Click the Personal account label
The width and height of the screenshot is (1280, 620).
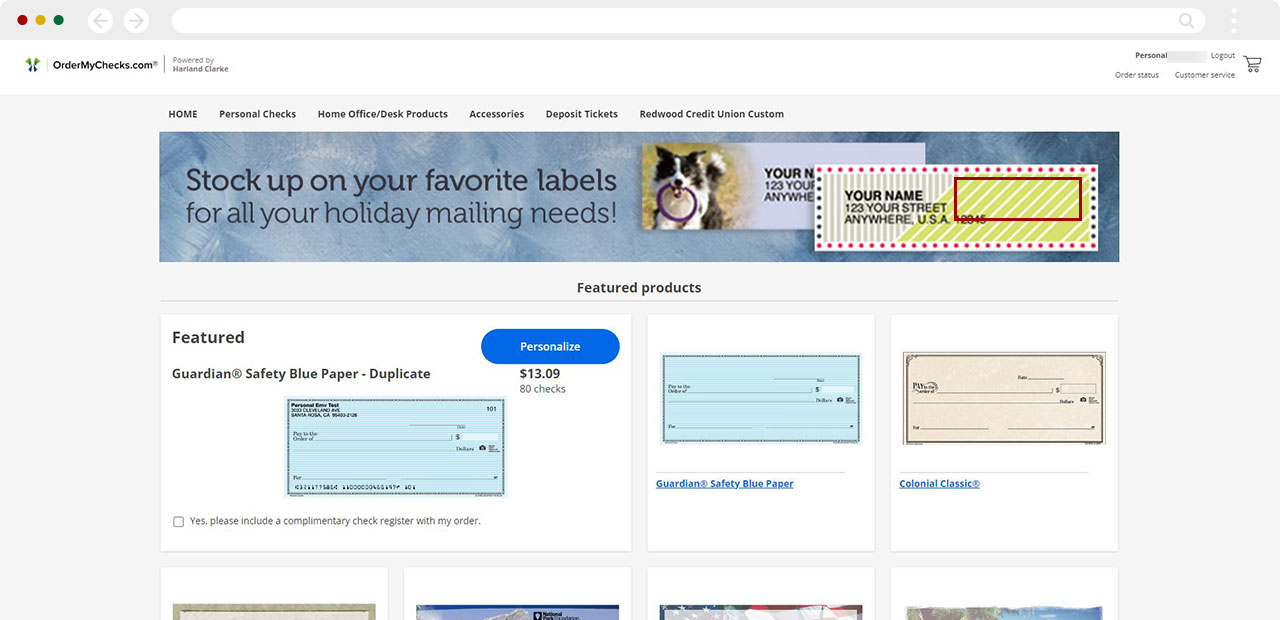(x=1151, y=56)
